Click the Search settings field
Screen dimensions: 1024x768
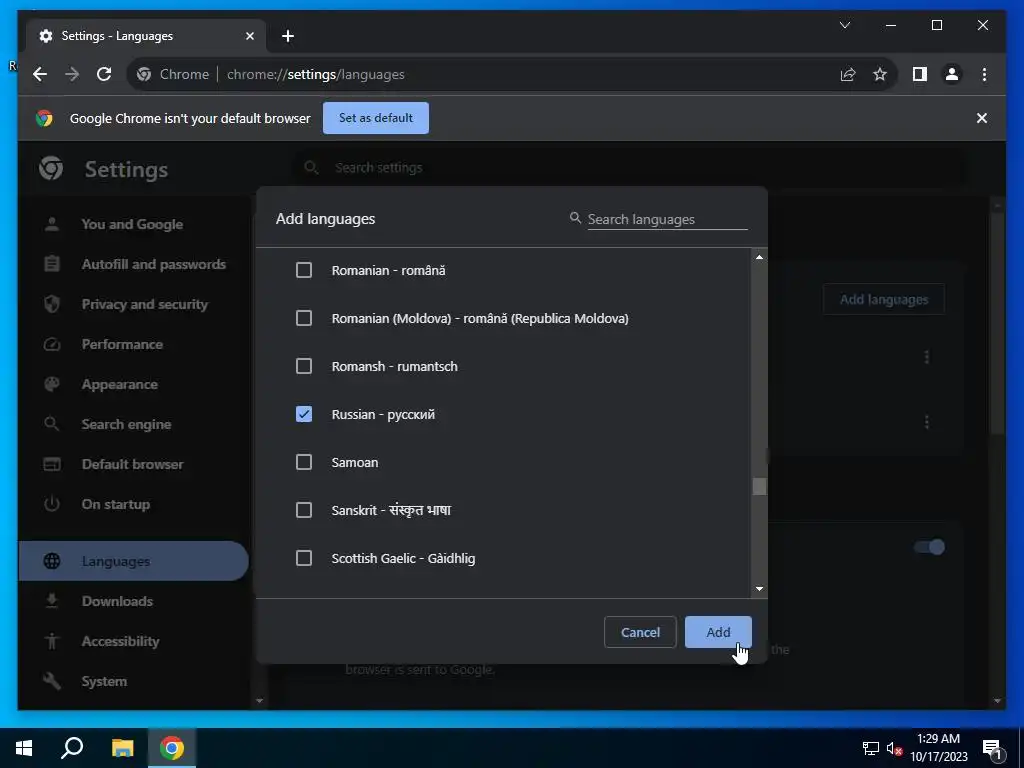pyautogui.click(x=630, y=168)
